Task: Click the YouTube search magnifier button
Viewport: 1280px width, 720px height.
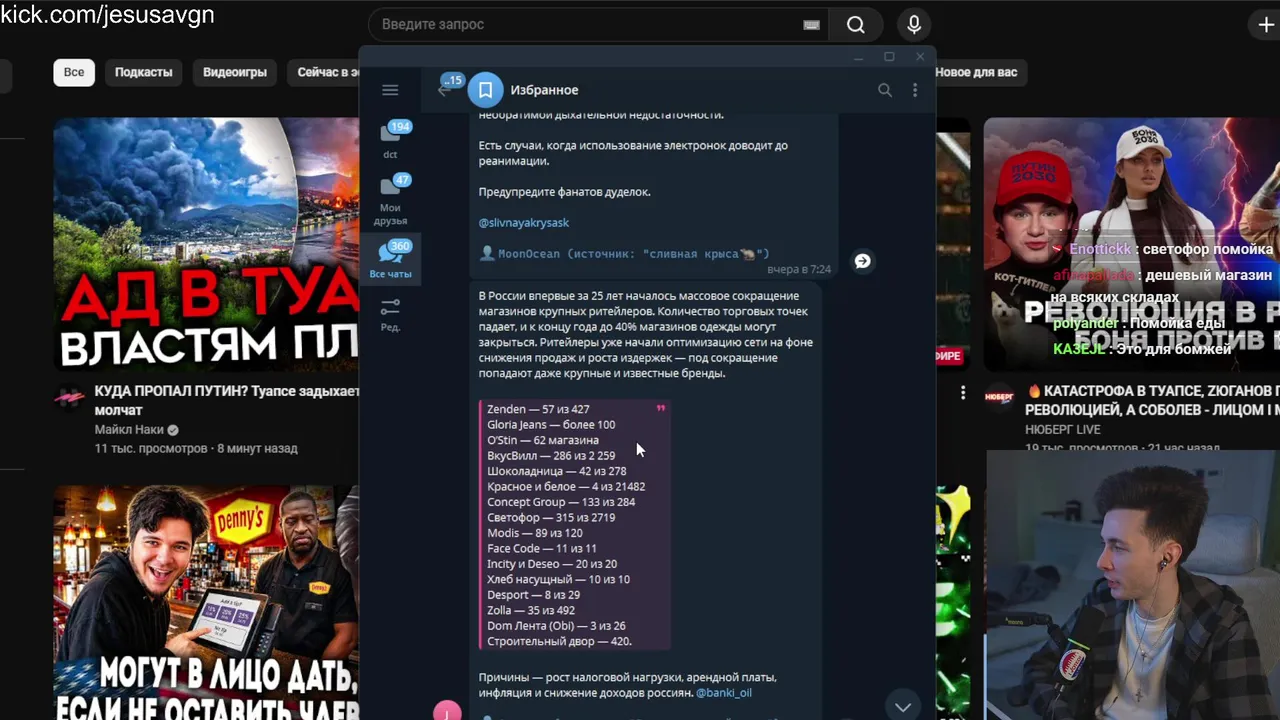Action: click(x=855, y=25)
